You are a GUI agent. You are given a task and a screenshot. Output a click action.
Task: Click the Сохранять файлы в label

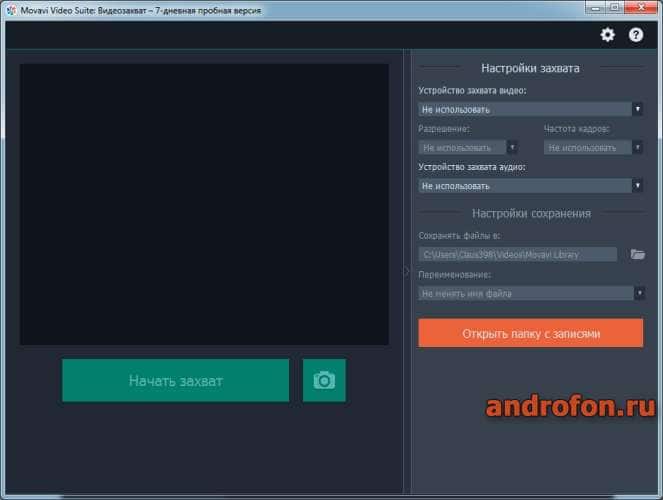pyautogui.click(x=459, y=235)
